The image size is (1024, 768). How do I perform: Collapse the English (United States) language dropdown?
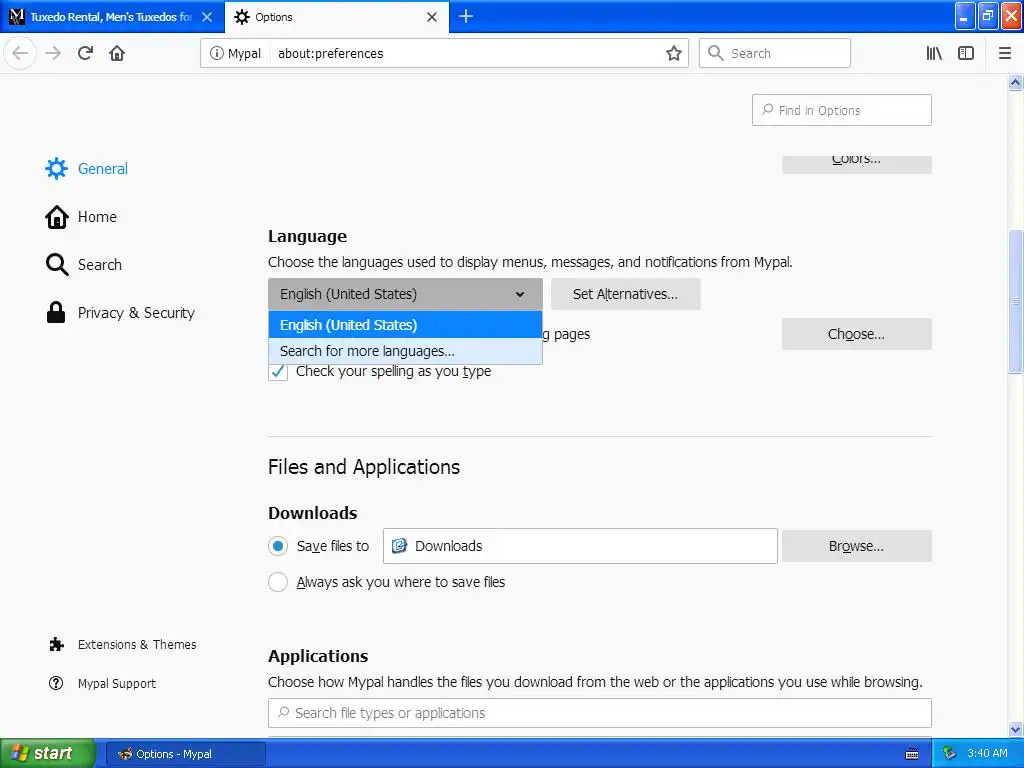(405, 294)
